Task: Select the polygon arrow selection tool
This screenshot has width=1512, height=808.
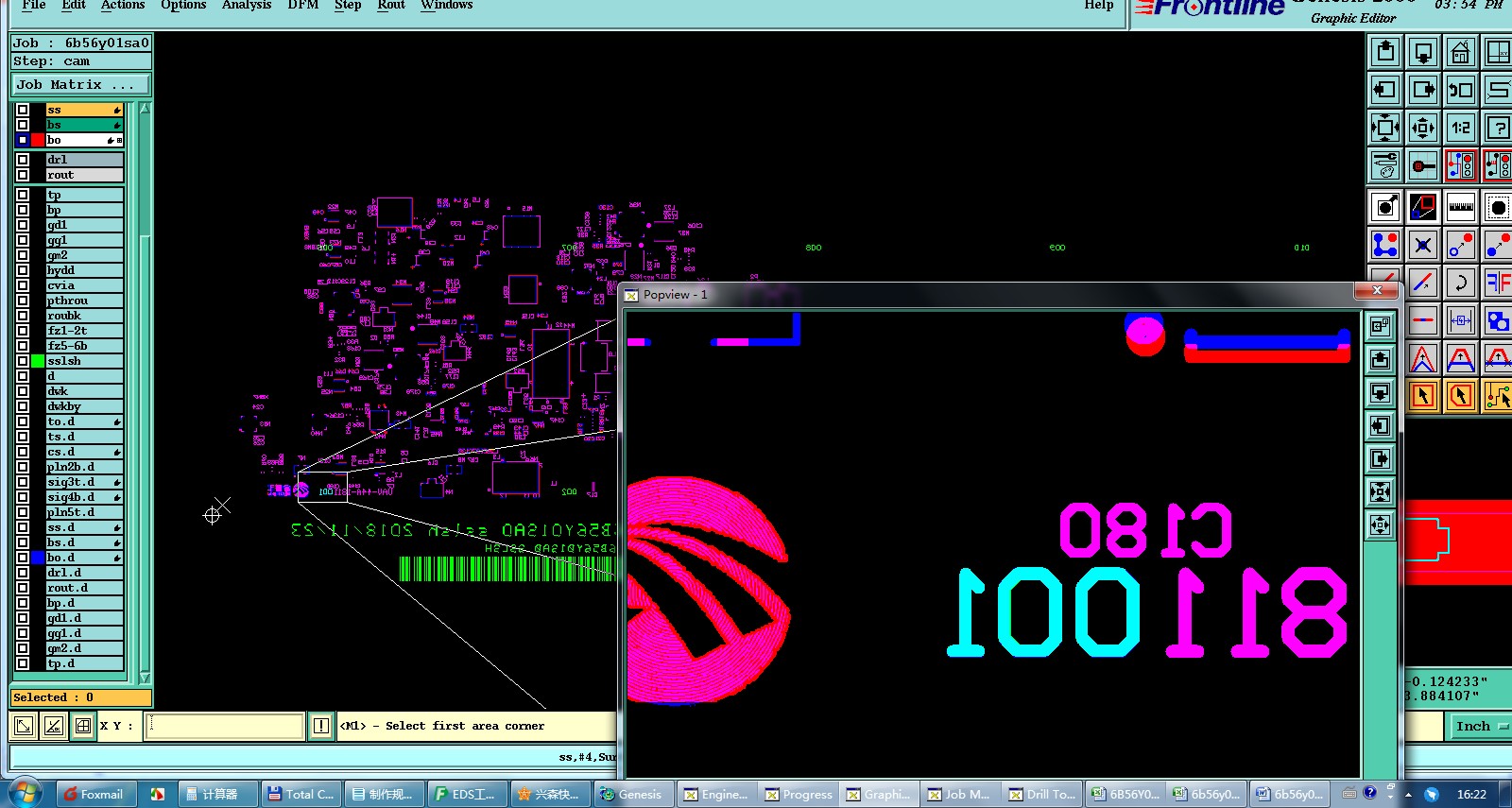Action: coord(1461,395)
